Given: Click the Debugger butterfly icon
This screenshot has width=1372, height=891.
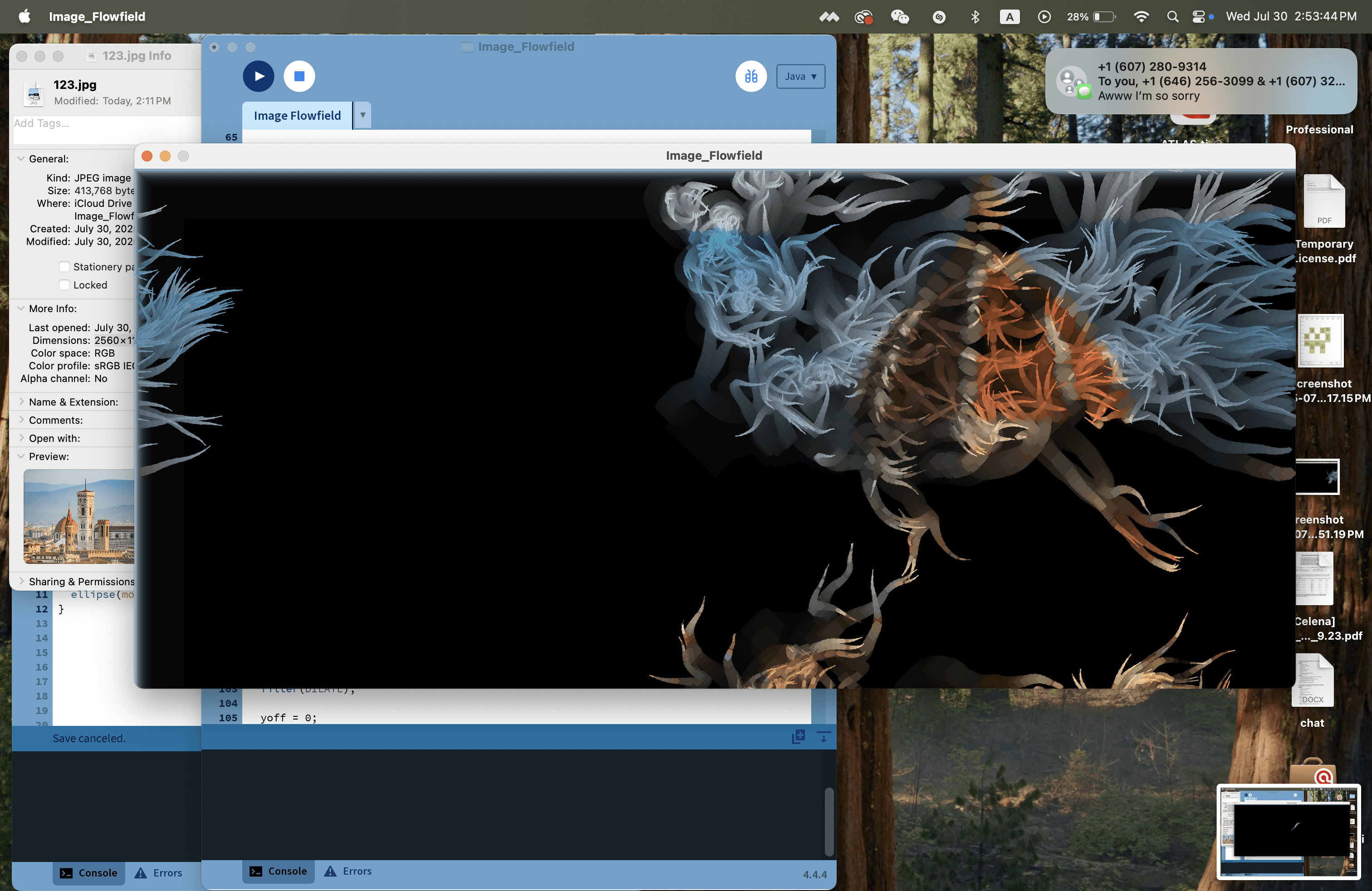Looking at the screenshot, I should [x=750, y=76].
